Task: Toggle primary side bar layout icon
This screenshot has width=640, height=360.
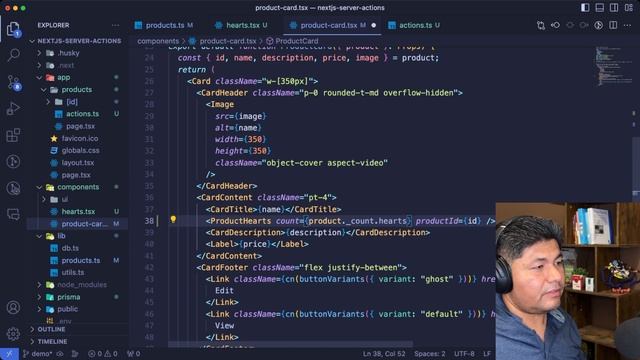Action: click(x=585, y=8)
